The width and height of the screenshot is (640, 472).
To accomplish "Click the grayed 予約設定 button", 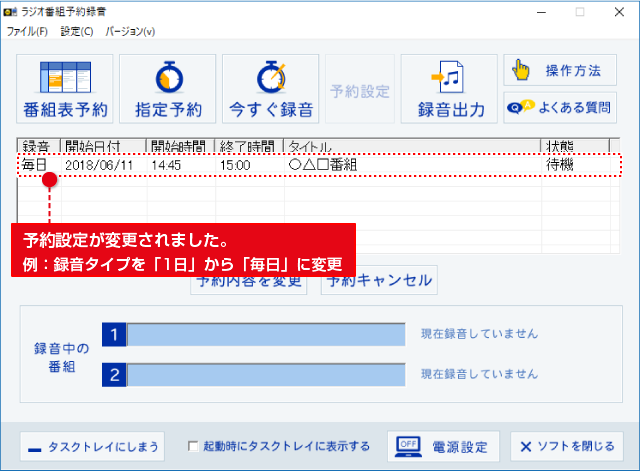I will [360, 89].
